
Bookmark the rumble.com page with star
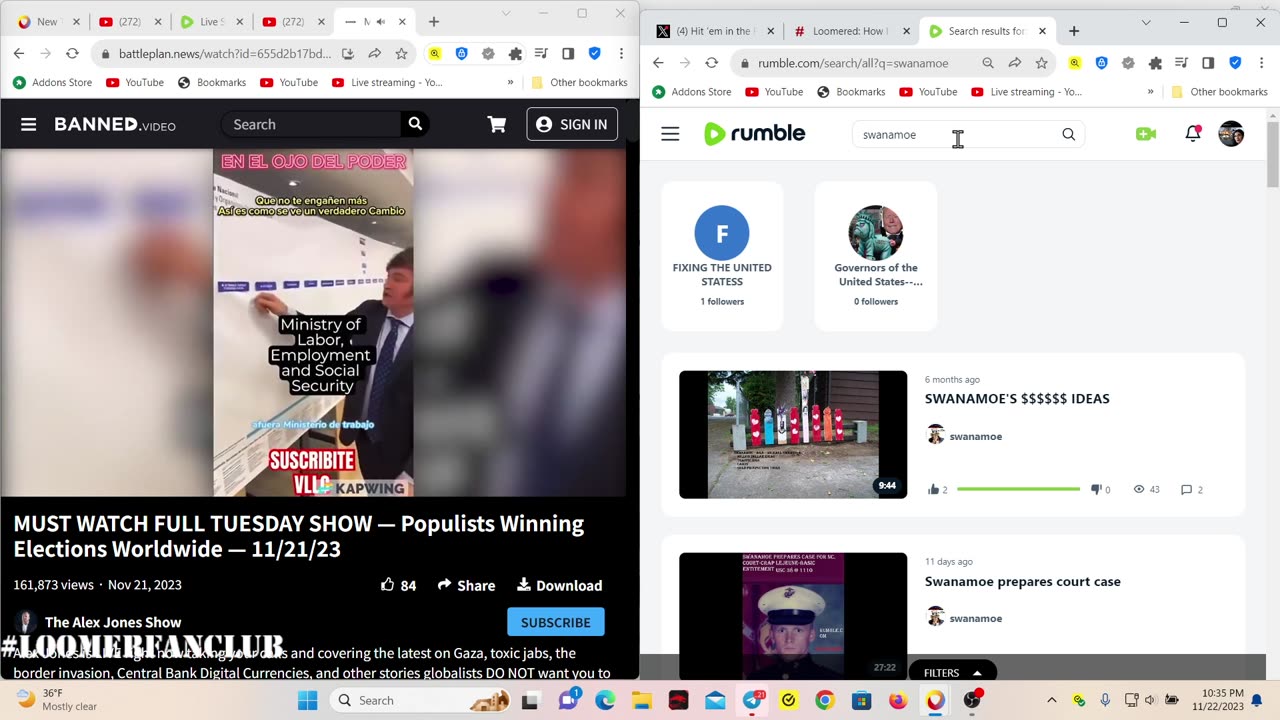point(1041,63)
